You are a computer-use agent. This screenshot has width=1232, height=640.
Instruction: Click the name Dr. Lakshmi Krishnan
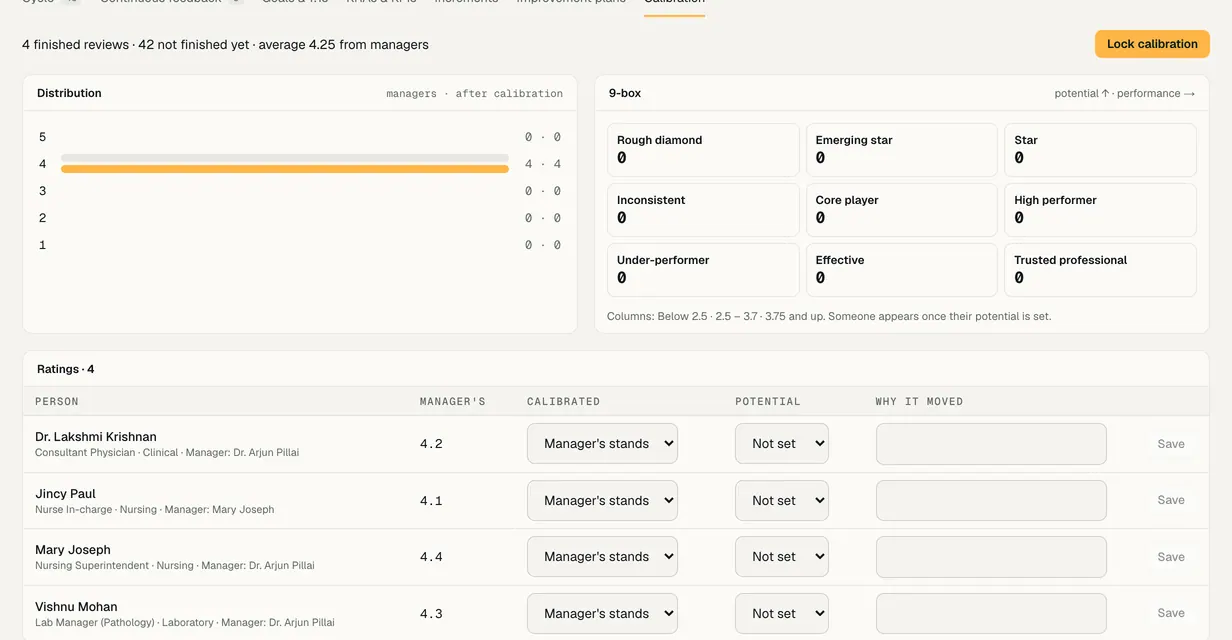click(x=96, y=437)
